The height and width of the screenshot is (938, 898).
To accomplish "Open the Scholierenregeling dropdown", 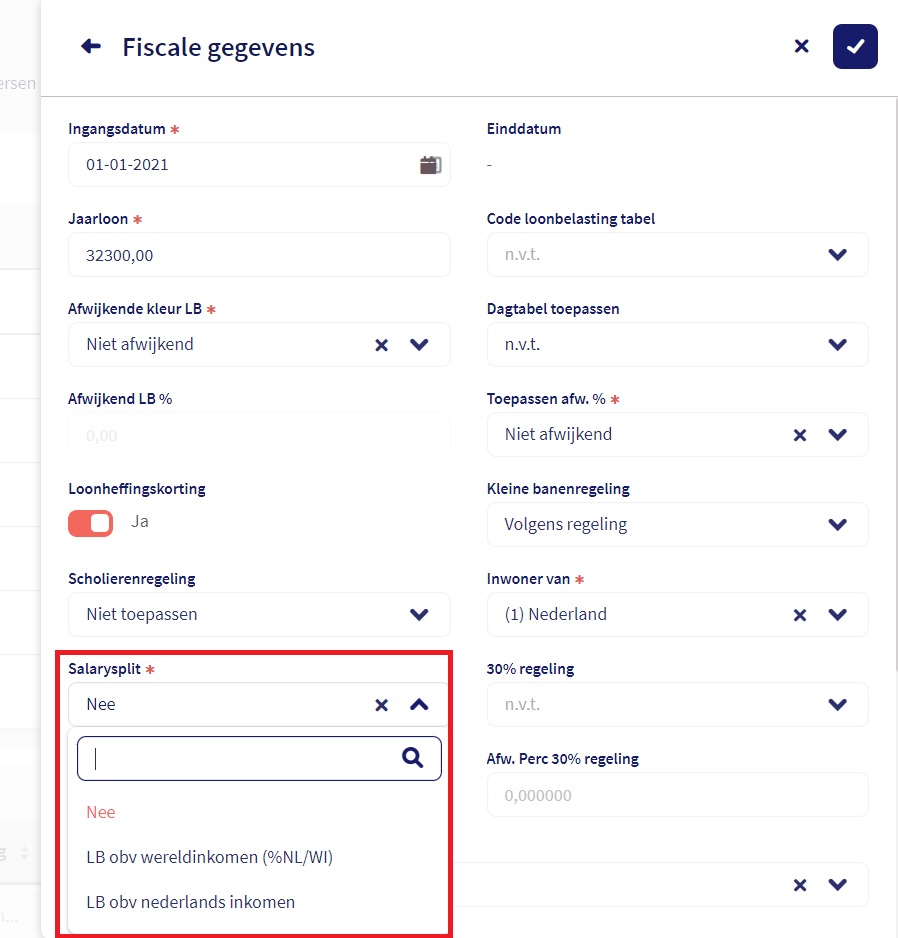I will tap(419, 615).
